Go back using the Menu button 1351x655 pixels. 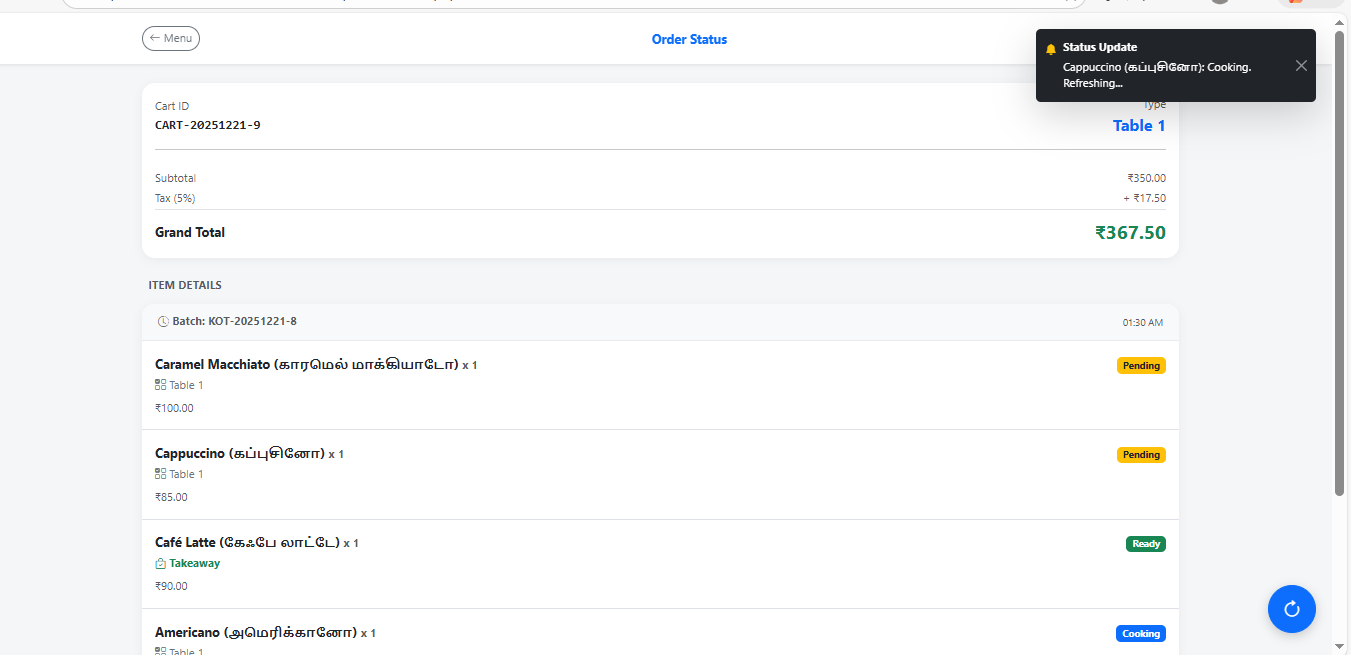pyautogui.click(x=171, y=38)
